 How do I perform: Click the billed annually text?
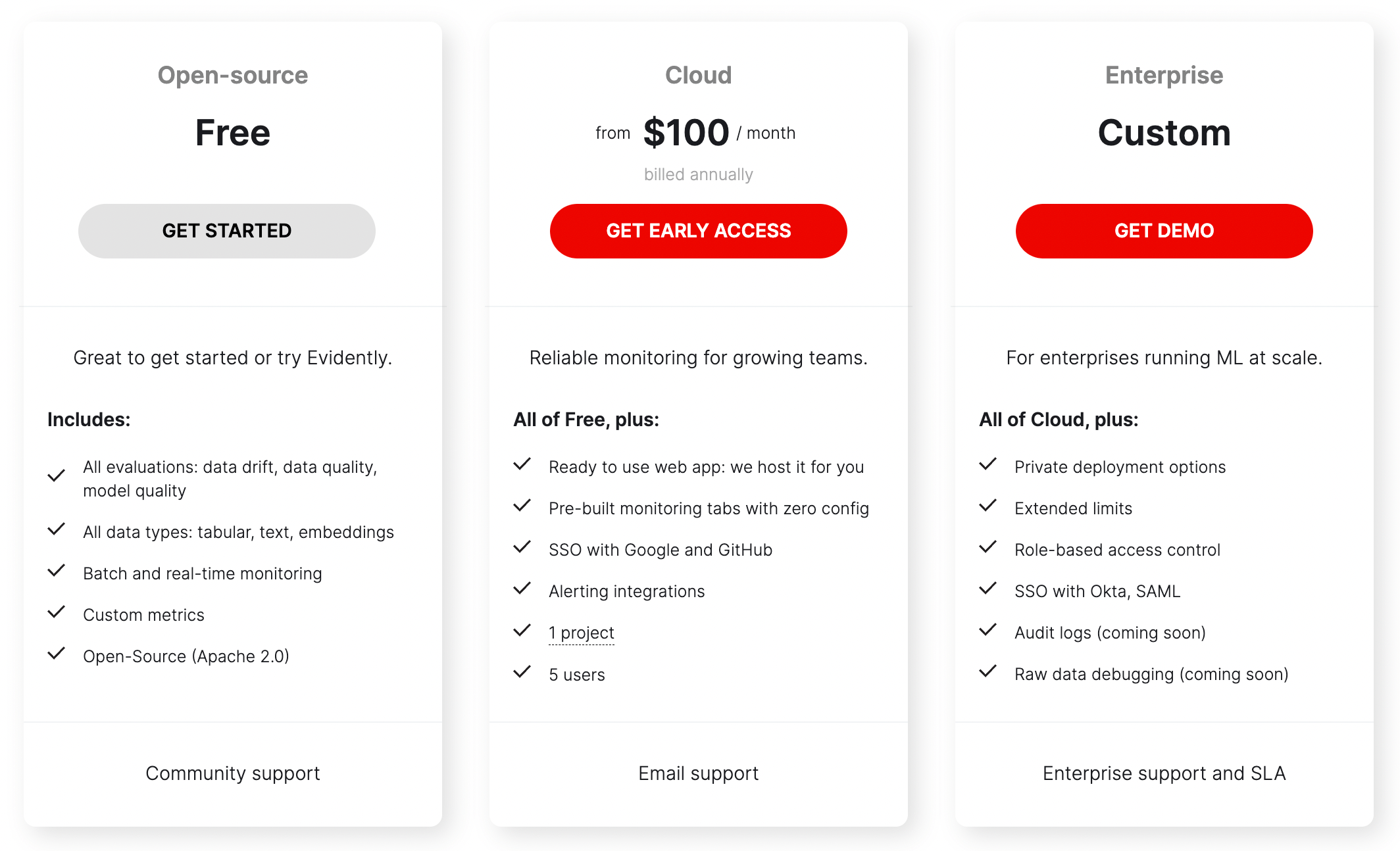point(698,174)
